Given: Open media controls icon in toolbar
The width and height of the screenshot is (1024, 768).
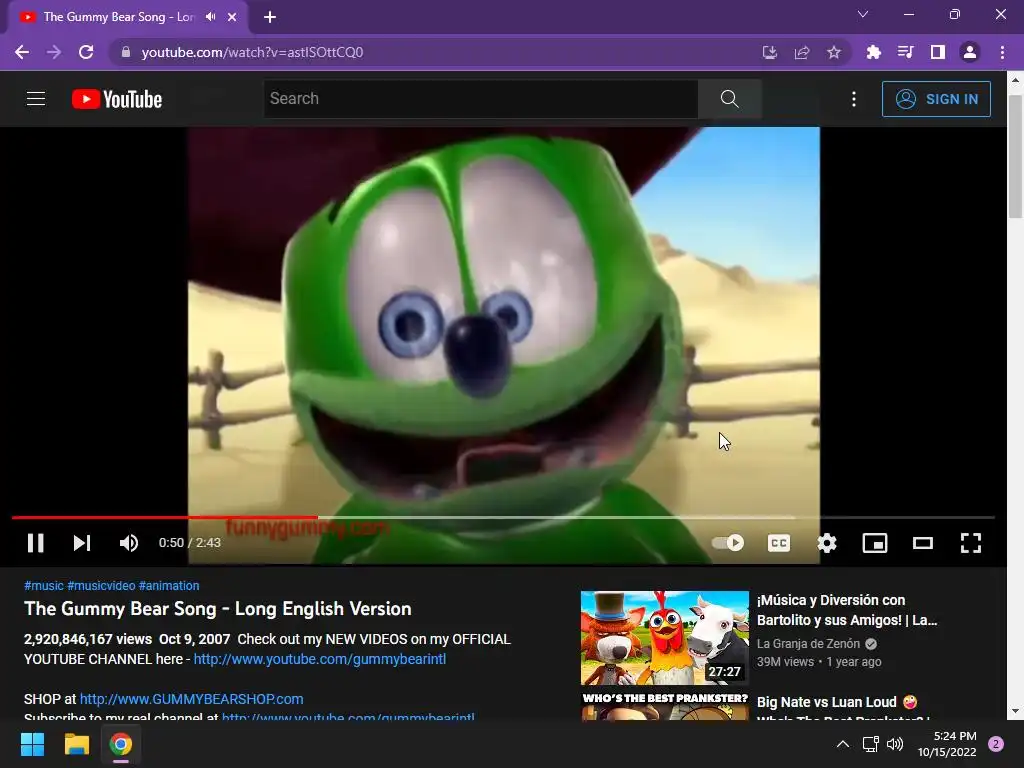Looking at the screenshot, I should tap(905, 52).
